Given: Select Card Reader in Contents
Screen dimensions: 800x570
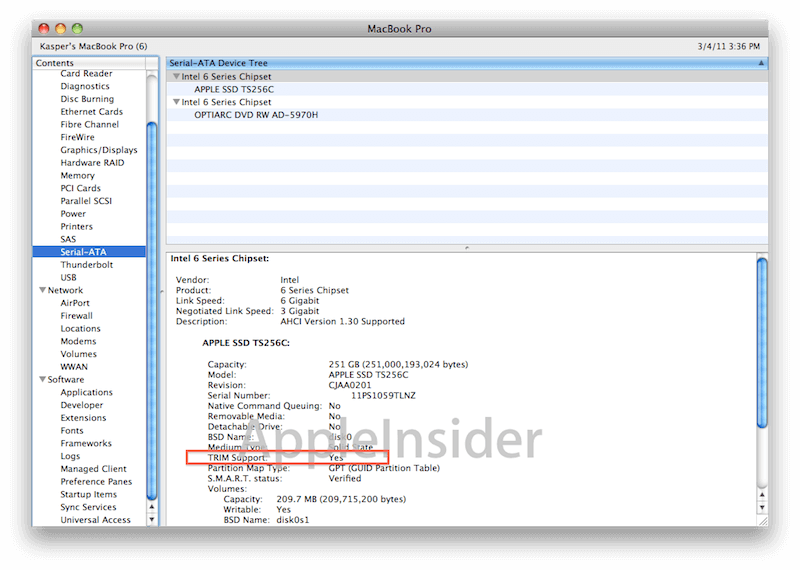Looking at the screenshot, I should coord(86,73).
